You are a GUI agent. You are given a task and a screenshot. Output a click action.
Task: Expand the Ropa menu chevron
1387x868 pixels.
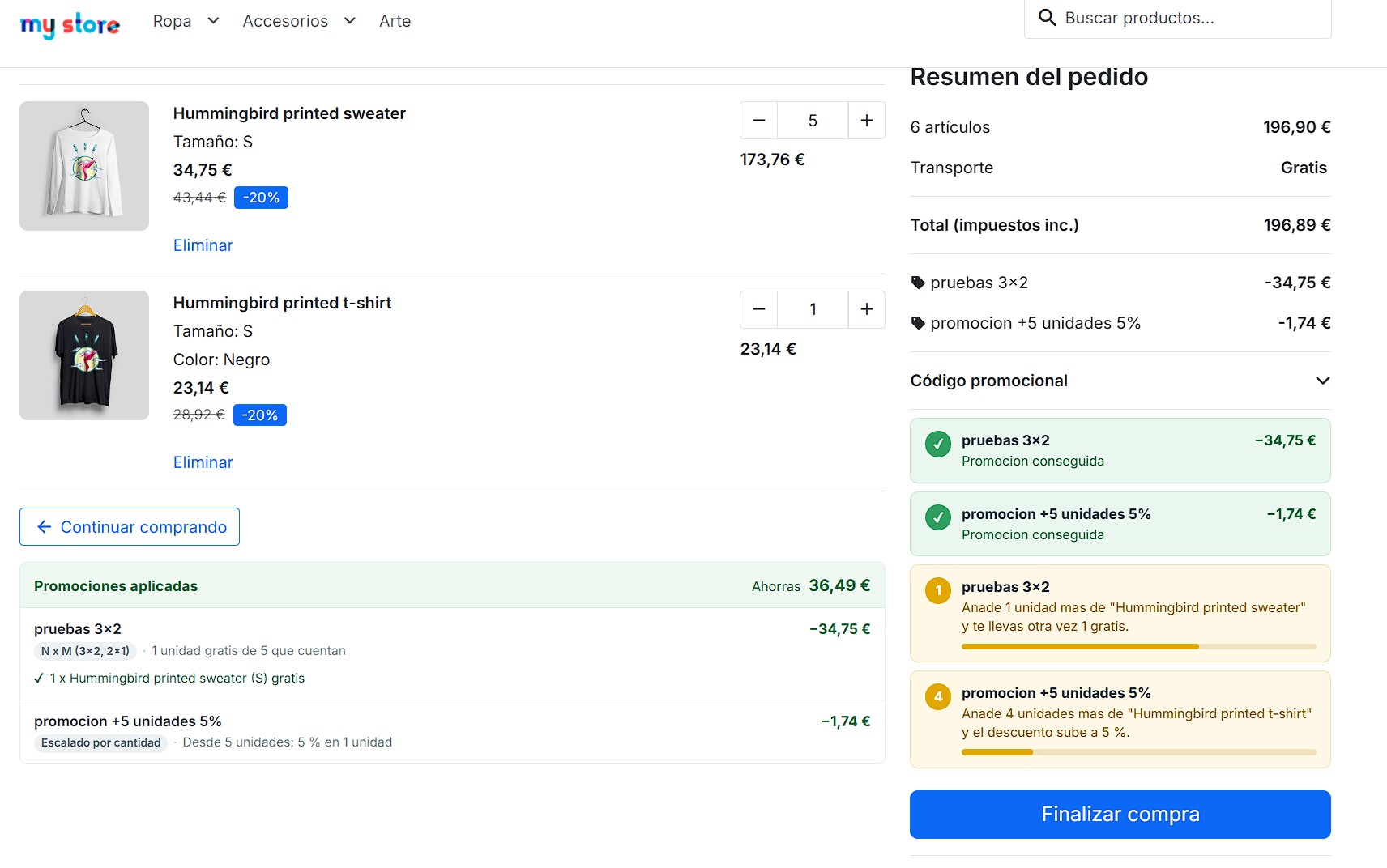click(213, 21)
